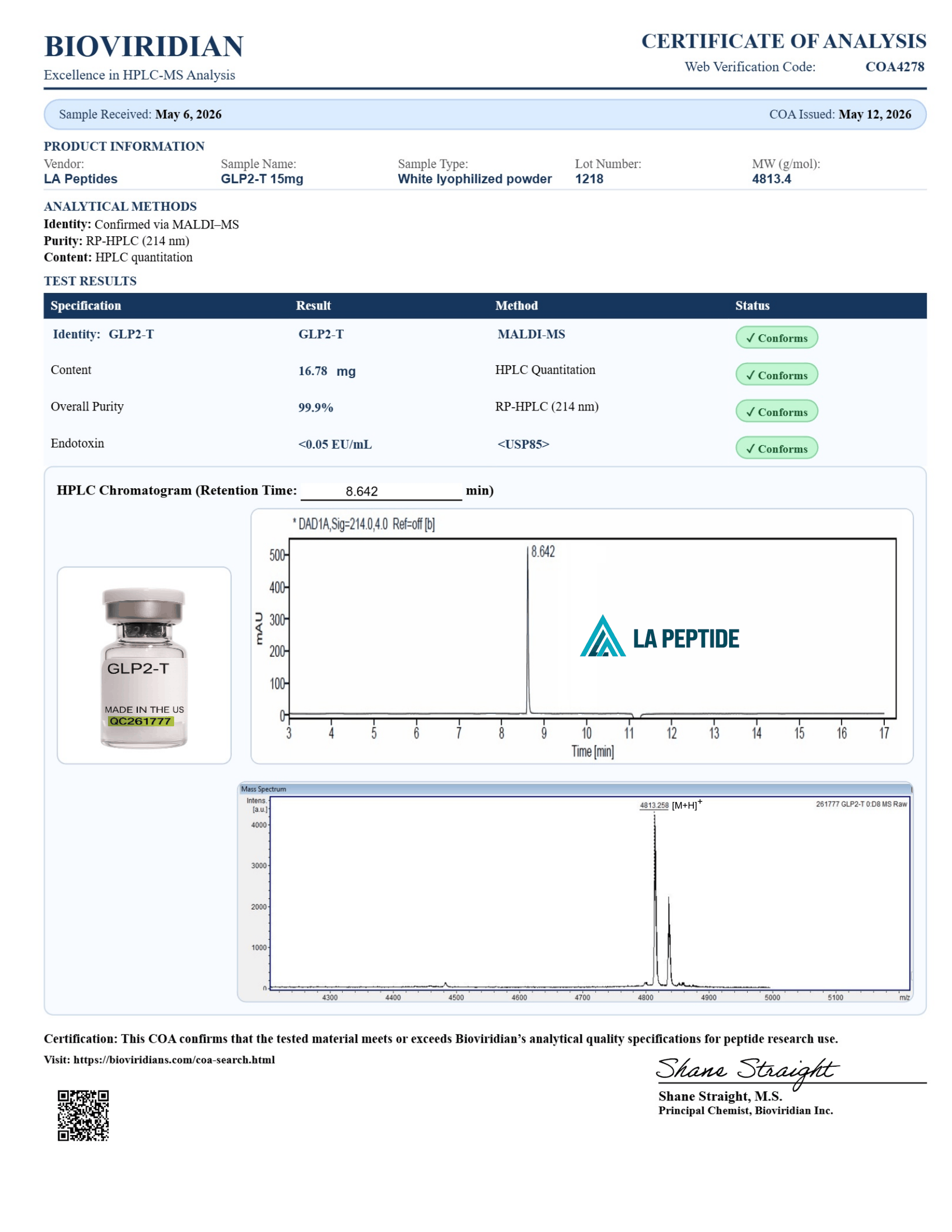This screenshot has width=952, height=1232.
Task: Click the 'TEST RESULTS' section heading
Action: 90,281
